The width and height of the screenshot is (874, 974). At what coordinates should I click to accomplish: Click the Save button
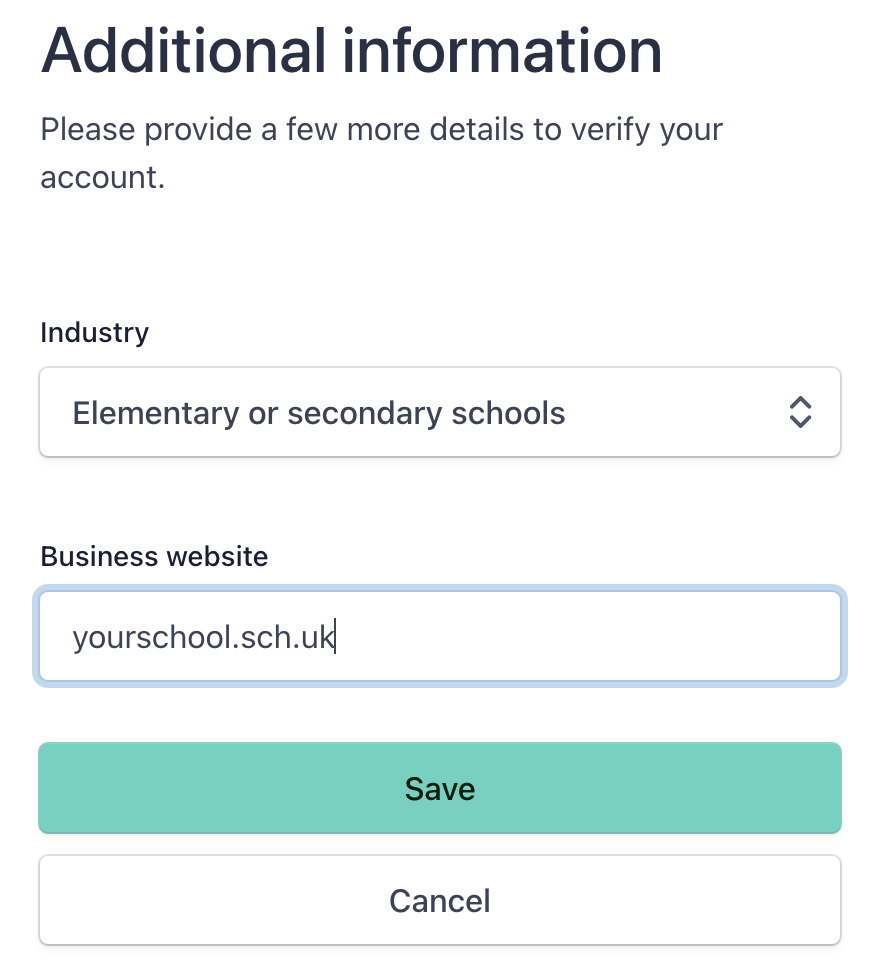coord(440,788)
